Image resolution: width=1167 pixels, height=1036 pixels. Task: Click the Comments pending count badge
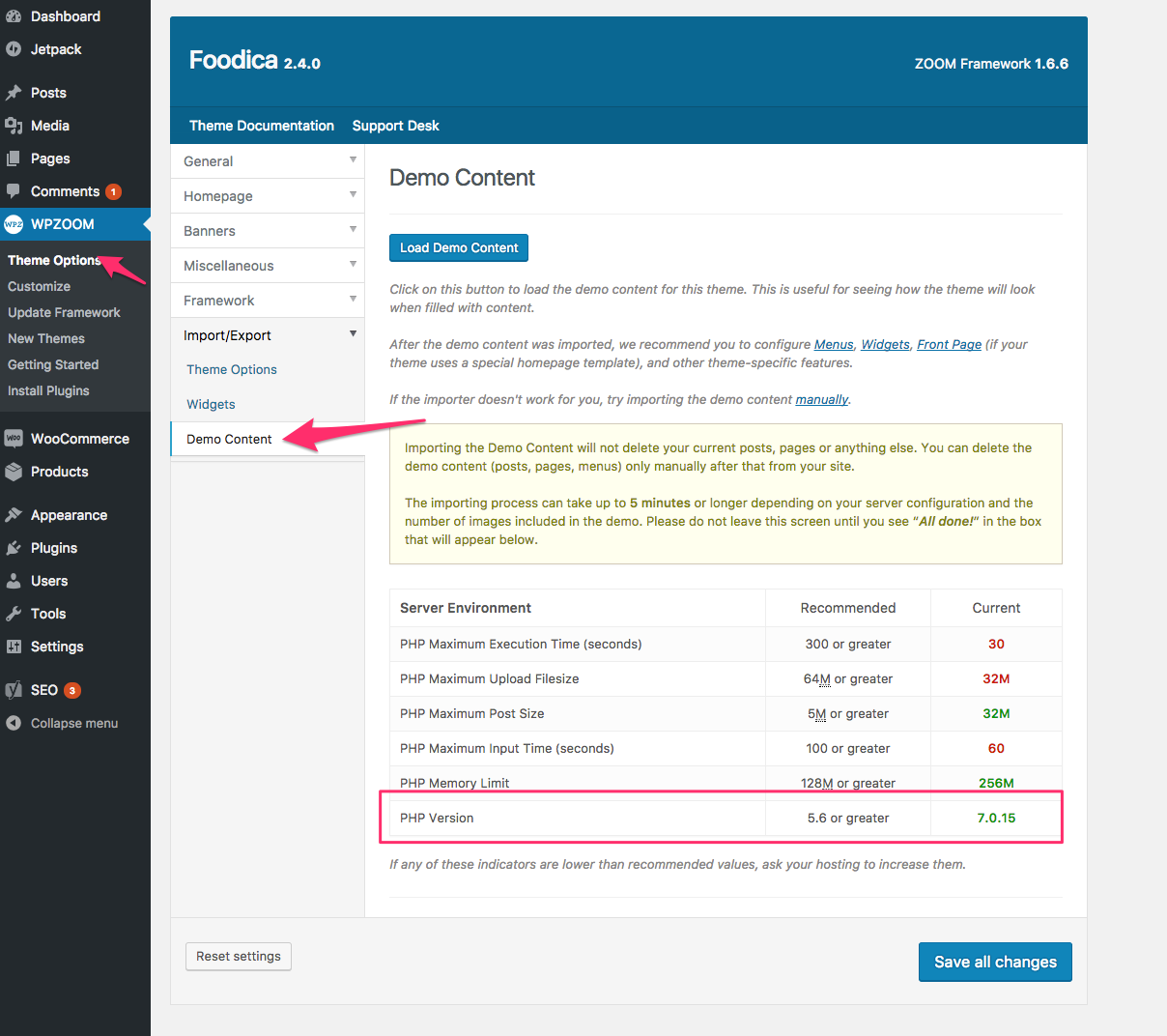[x=113, y=191]
